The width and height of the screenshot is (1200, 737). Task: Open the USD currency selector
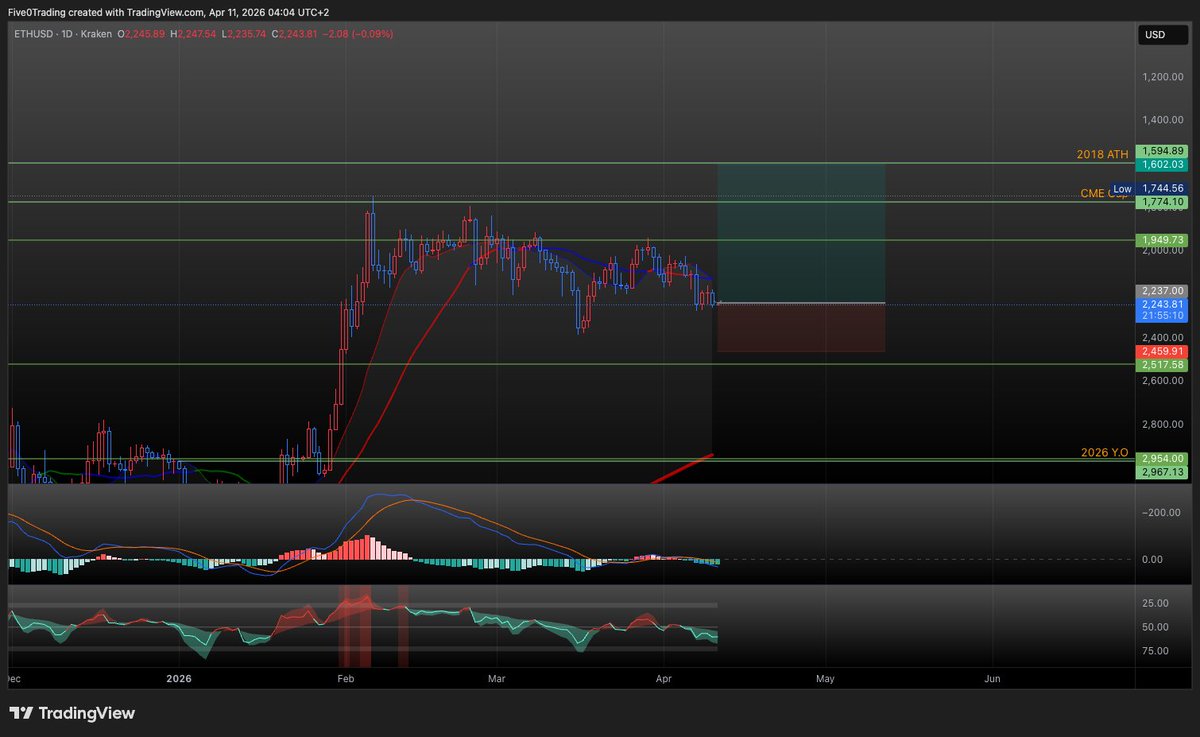[x=1161, y=35]
